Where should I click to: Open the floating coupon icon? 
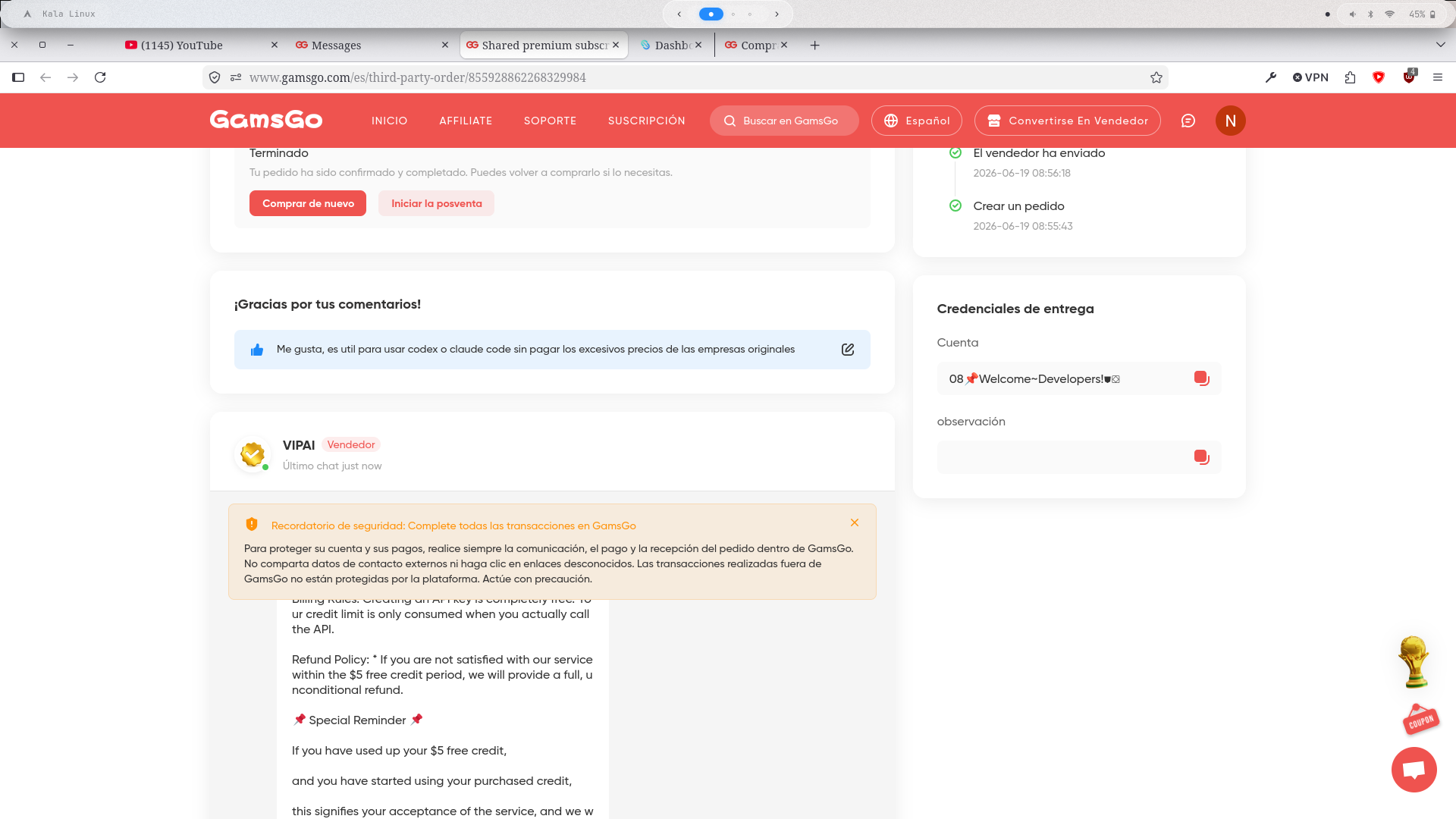coord(1420,720)
